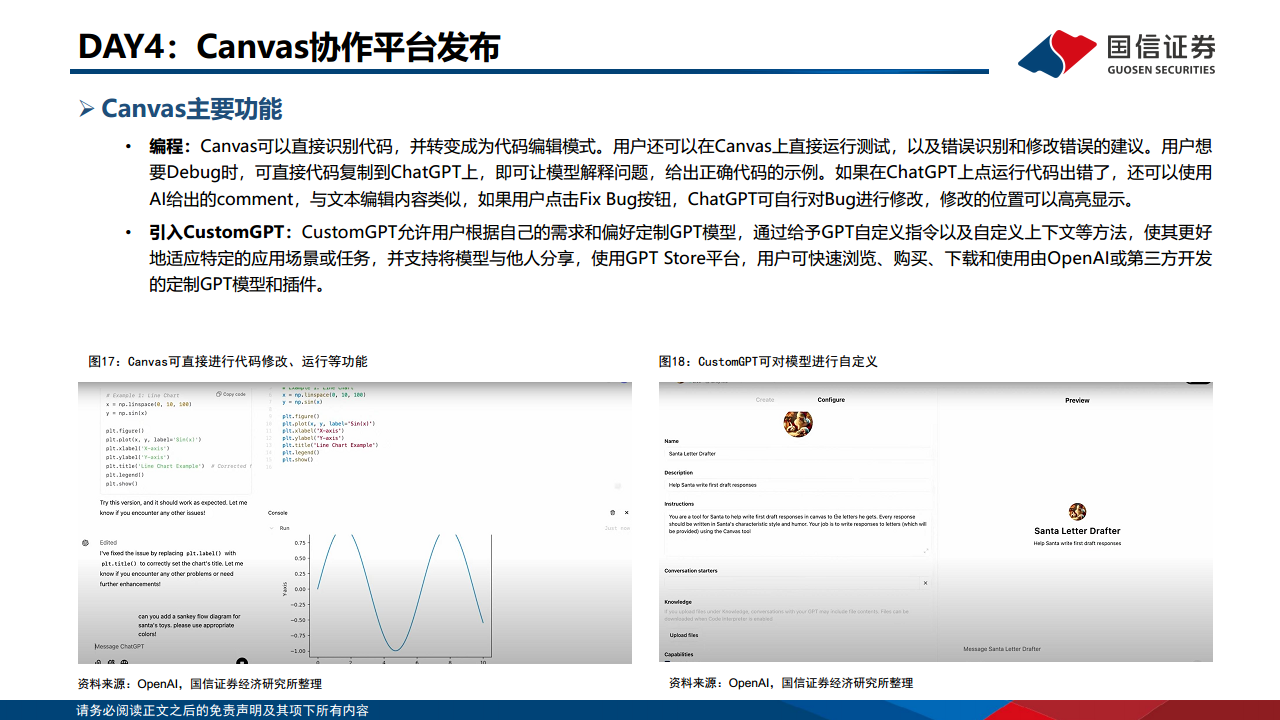Image resolution: width=1280 pixels, height=720 pixels.
Task: Click the Santa Letter Drafter title in Preview
Action: 1077,531
